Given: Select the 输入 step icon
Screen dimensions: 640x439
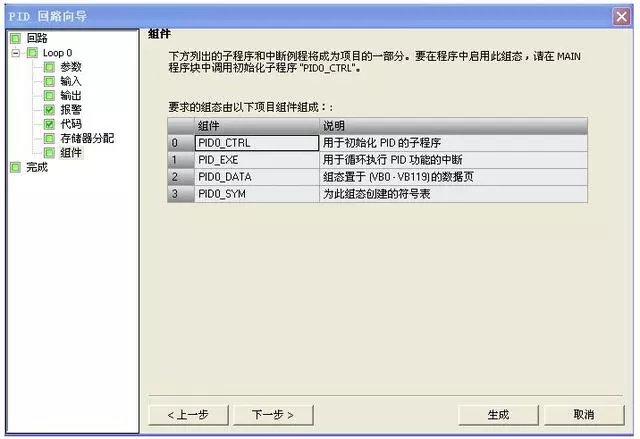Looking at the screenshot, I should [x=49, y=81].
